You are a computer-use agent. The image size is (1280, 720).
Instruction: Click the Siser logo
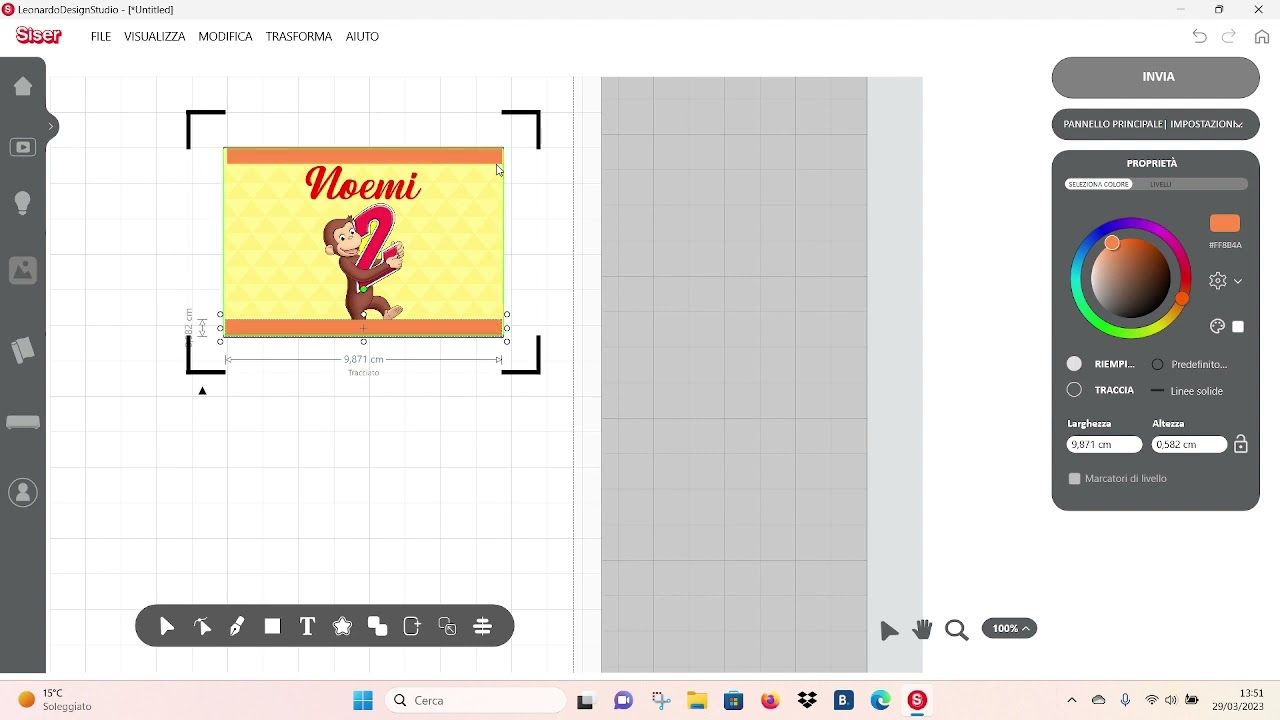tap(39, 36)
